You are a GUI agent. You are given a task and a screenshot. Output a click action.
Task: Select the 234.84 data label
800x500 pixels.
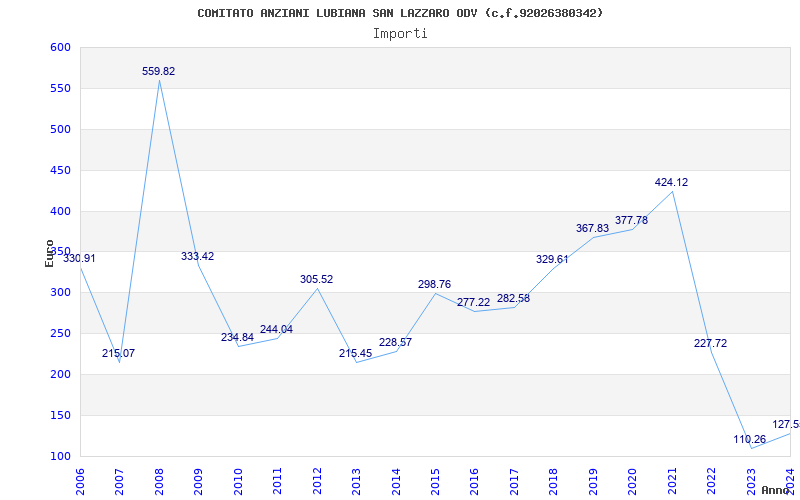pyautogui.click(x=237, y=337)
